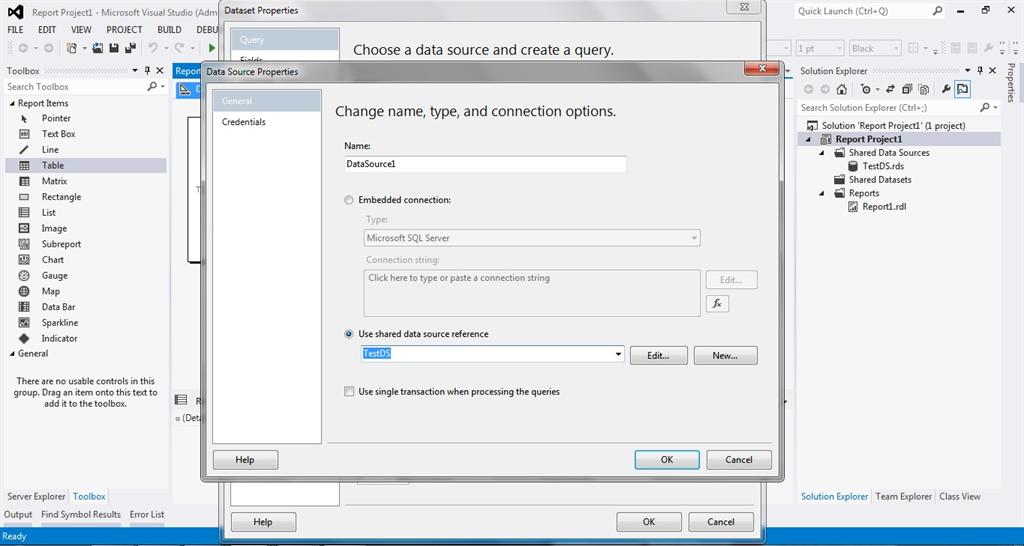Open the Black border color dropdown
This screenshot has height=546, width=1024.
click(896, 48)
